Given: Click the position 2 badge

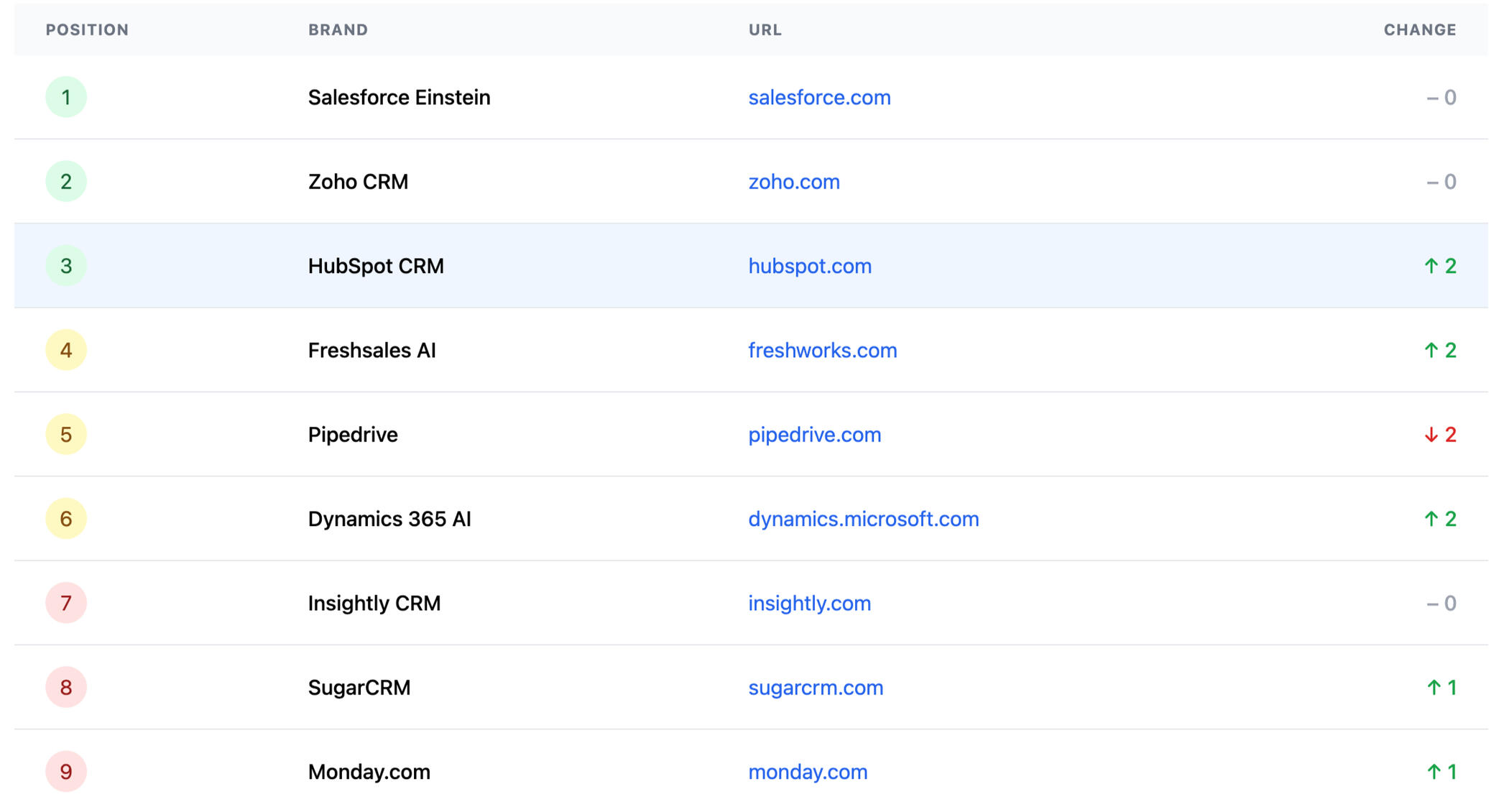Looking at the screenshot, I should coord(66,181).
